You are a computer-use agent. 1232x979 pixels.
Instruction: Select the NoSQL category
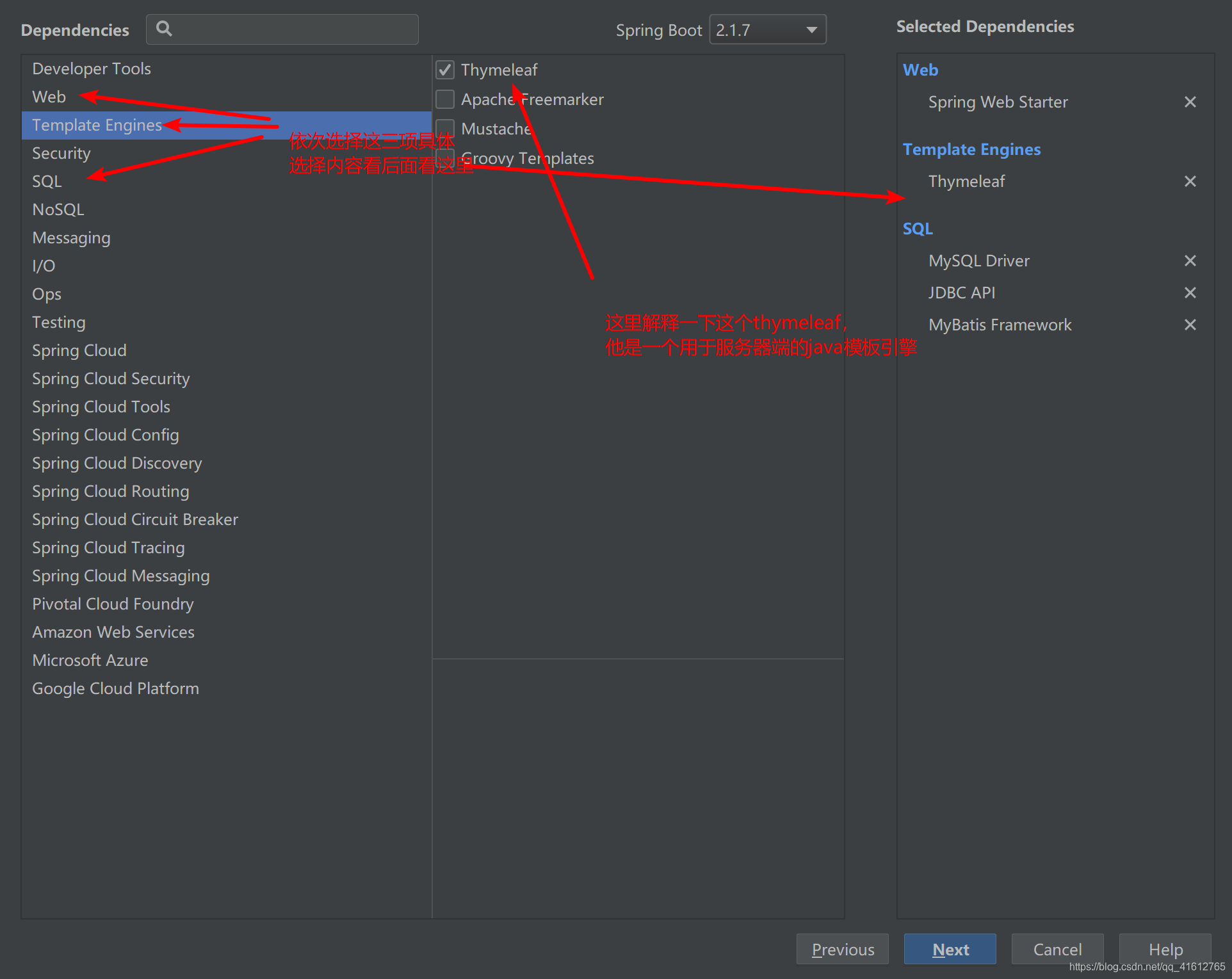click(x=58, y=209)
